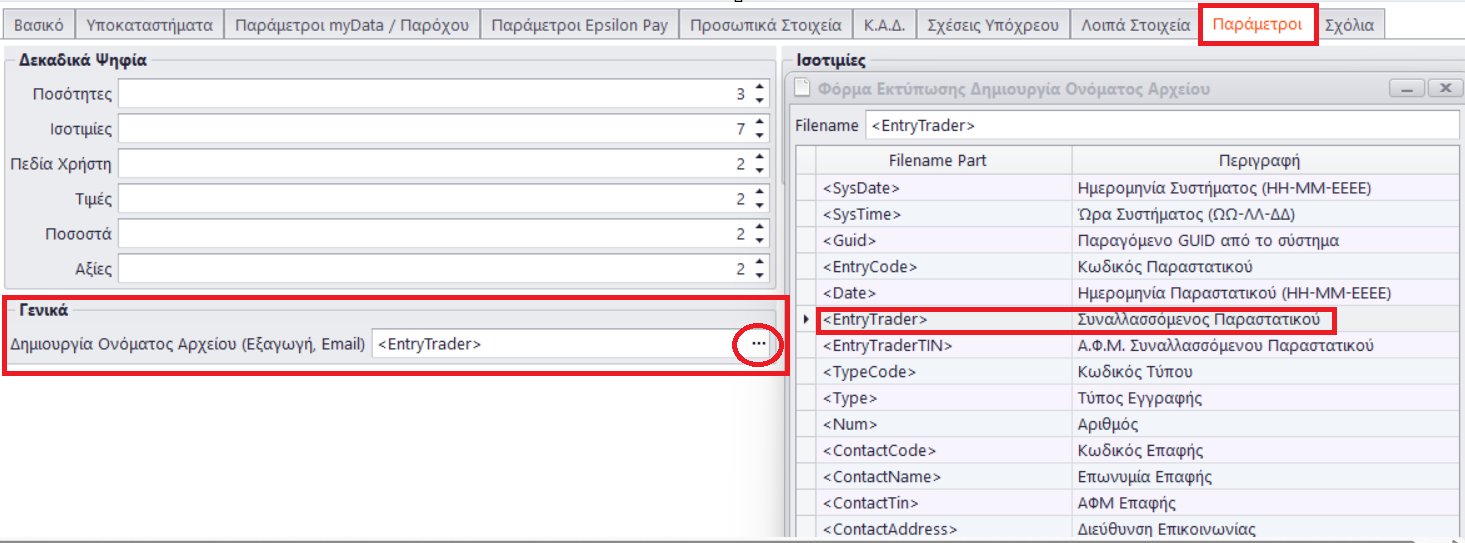
Task: Select the <EntryTraderTIN> row in the grid
Action: (x=943, y=346)
